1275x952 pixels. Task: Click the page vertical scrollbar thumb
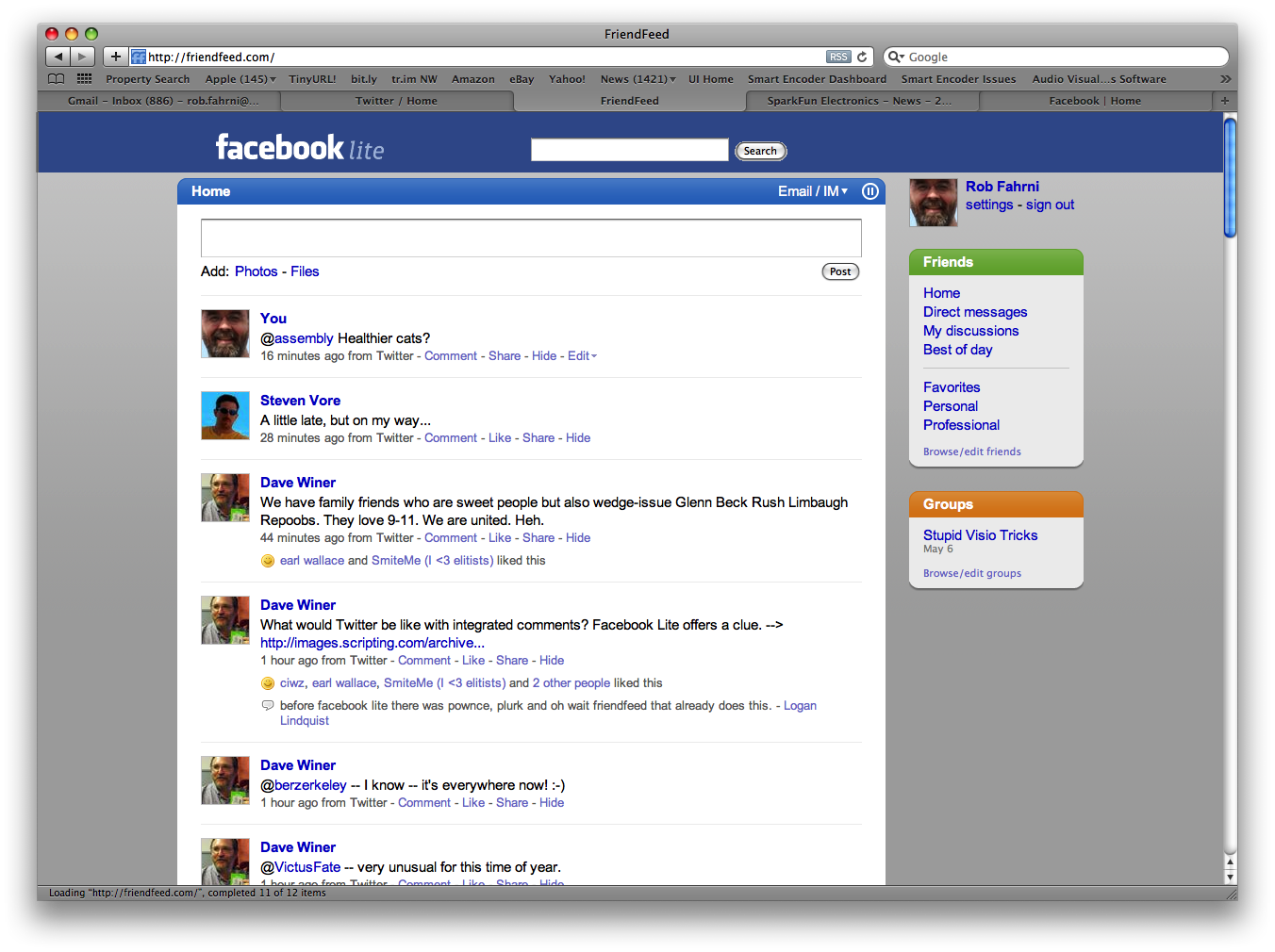1230,176
